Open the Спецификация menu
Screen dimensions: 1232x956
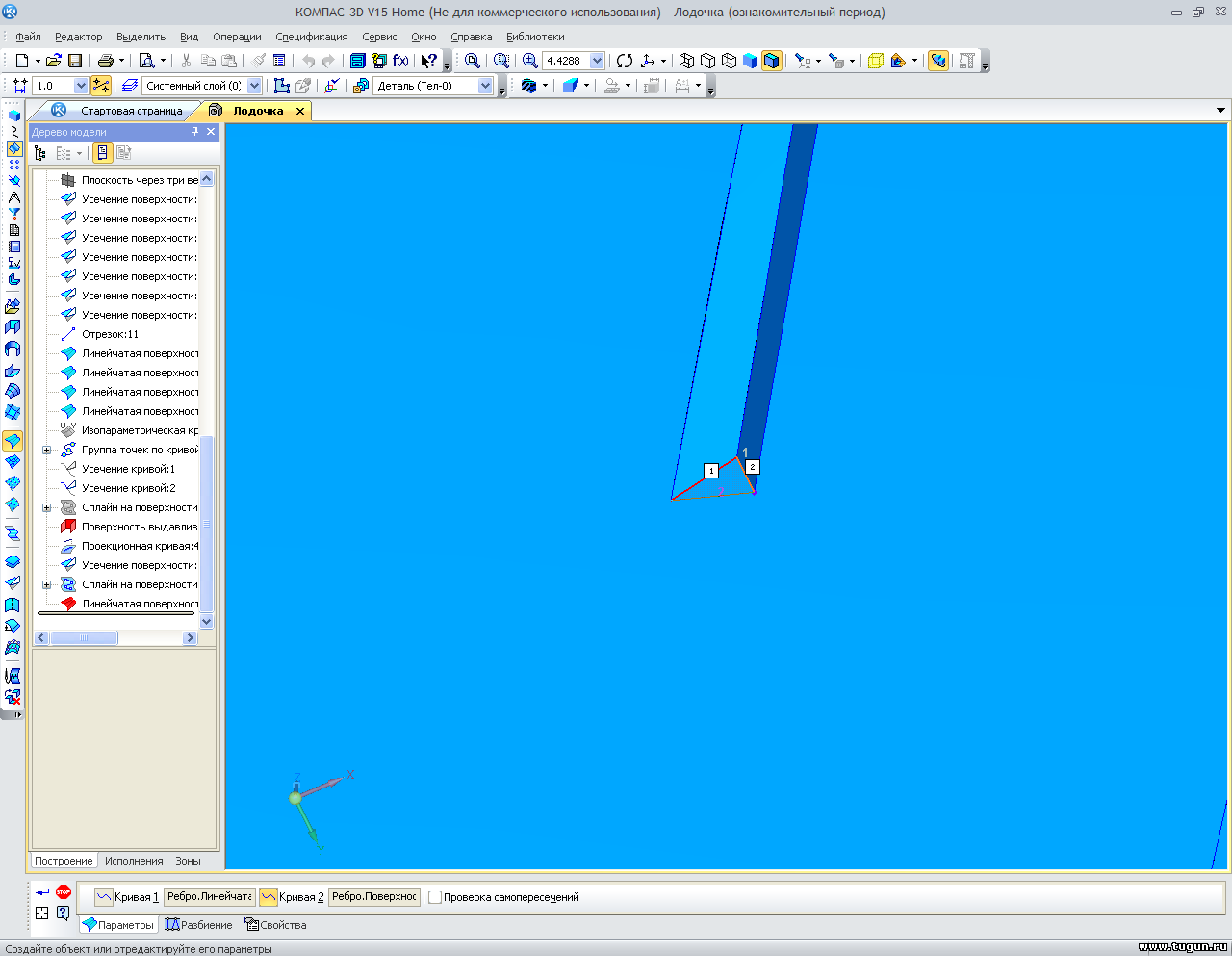click(312, 37)
